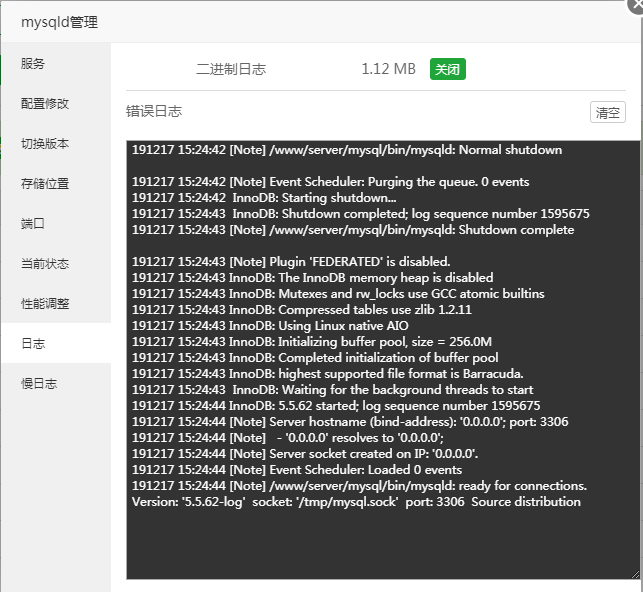Image resolution: width=643 pixels, height=592 pixels.
Task: Click the green 关闭 binary log button
Action: (447, 69)
